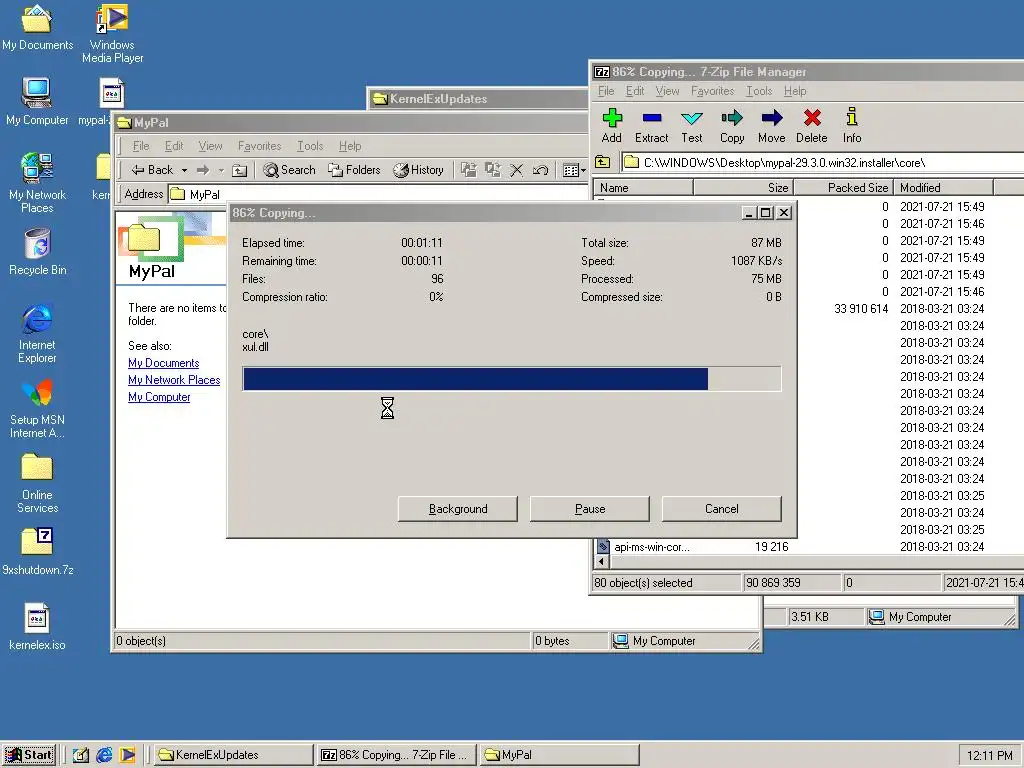Viewport: 1024px width, 768px height.
Task: Open the Tools menu in MyPal window
Action: (310, 146)
